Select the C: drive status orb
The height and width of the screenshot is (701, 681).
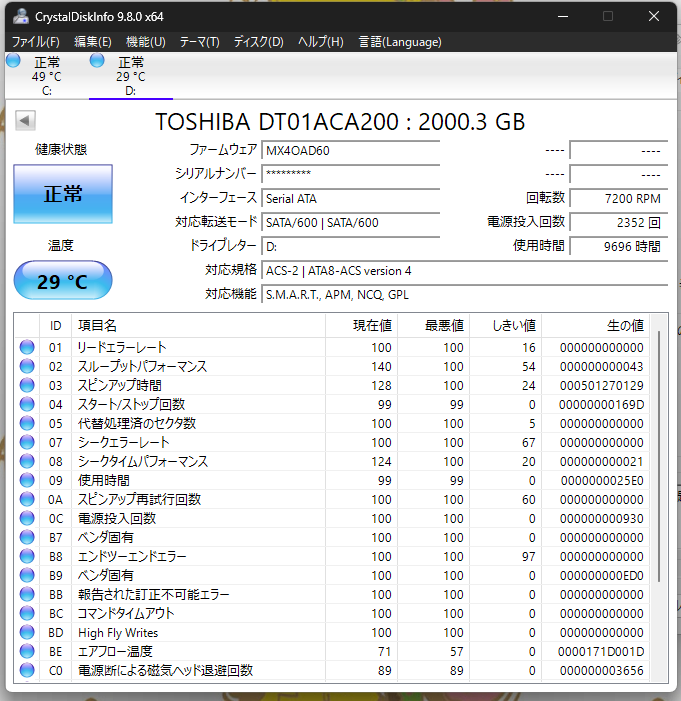[x=13, y=60]
